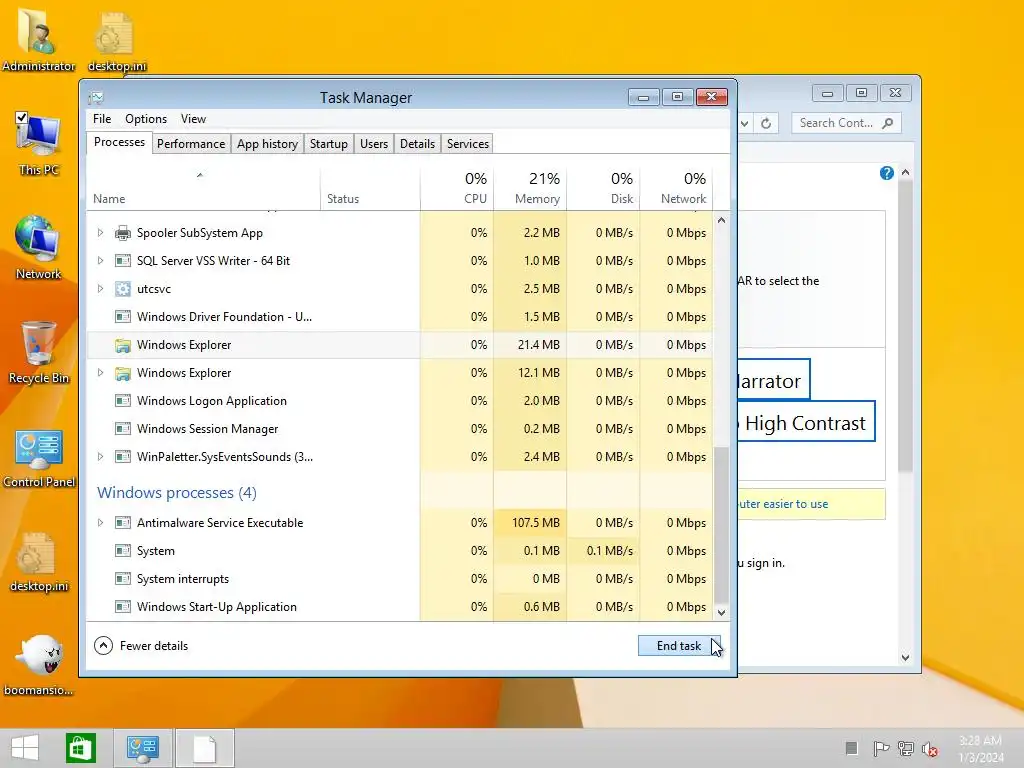Click the Control Panel window scroll down arrow

coord(905,658)
